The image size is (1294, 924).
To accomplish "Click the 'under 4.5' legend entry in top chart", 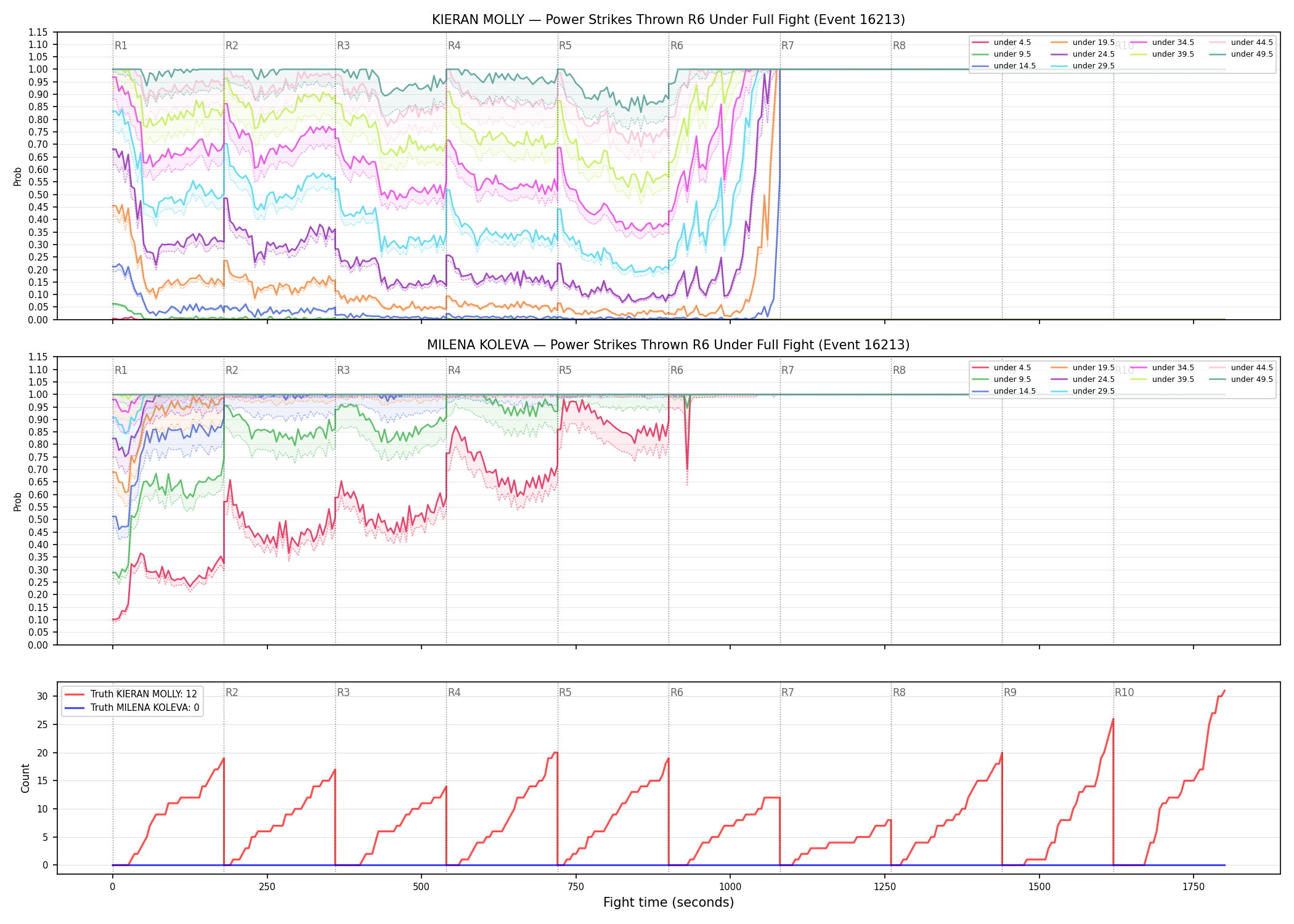I will pyautogui.click(x=1001, y=43).
